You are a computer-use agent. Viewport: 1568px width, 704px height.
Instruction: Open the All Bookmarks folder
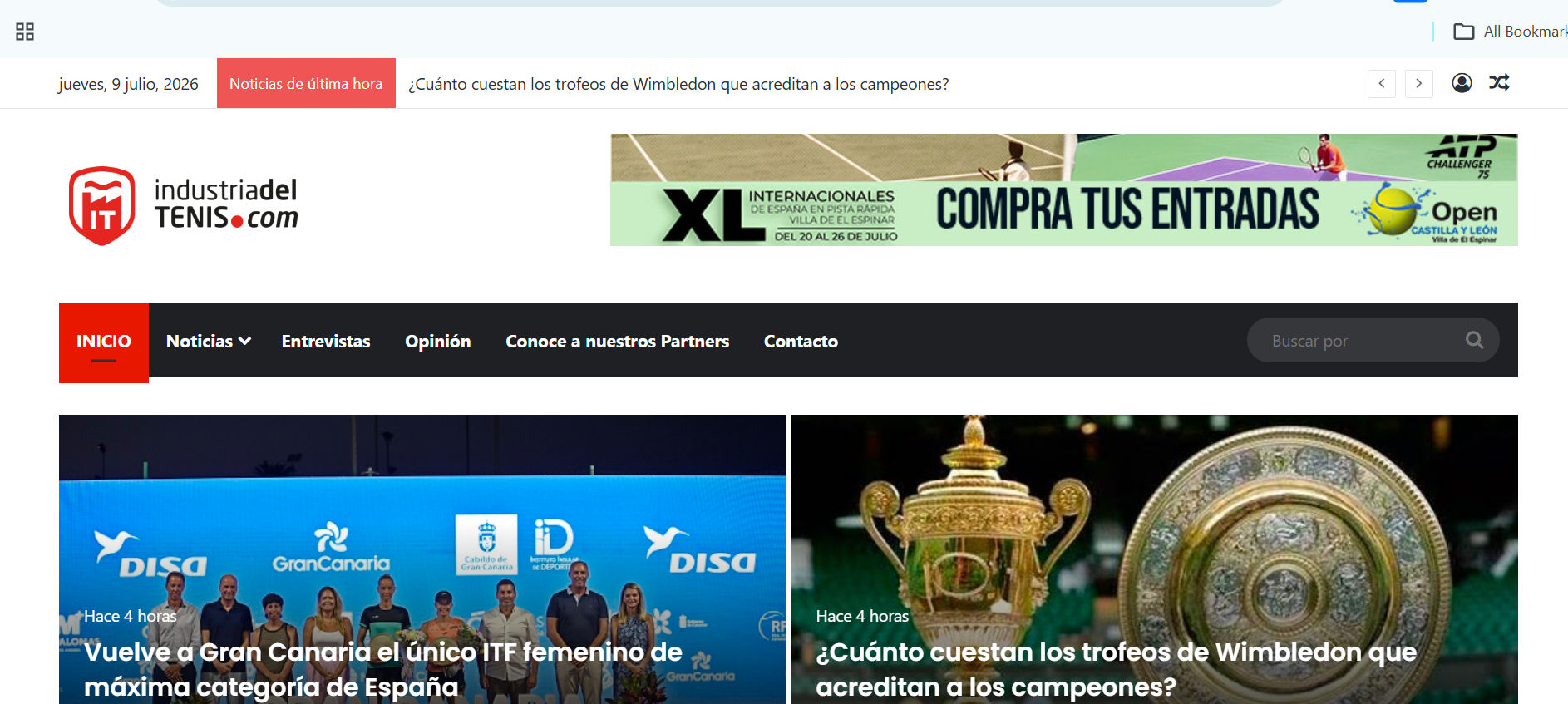1510,32
